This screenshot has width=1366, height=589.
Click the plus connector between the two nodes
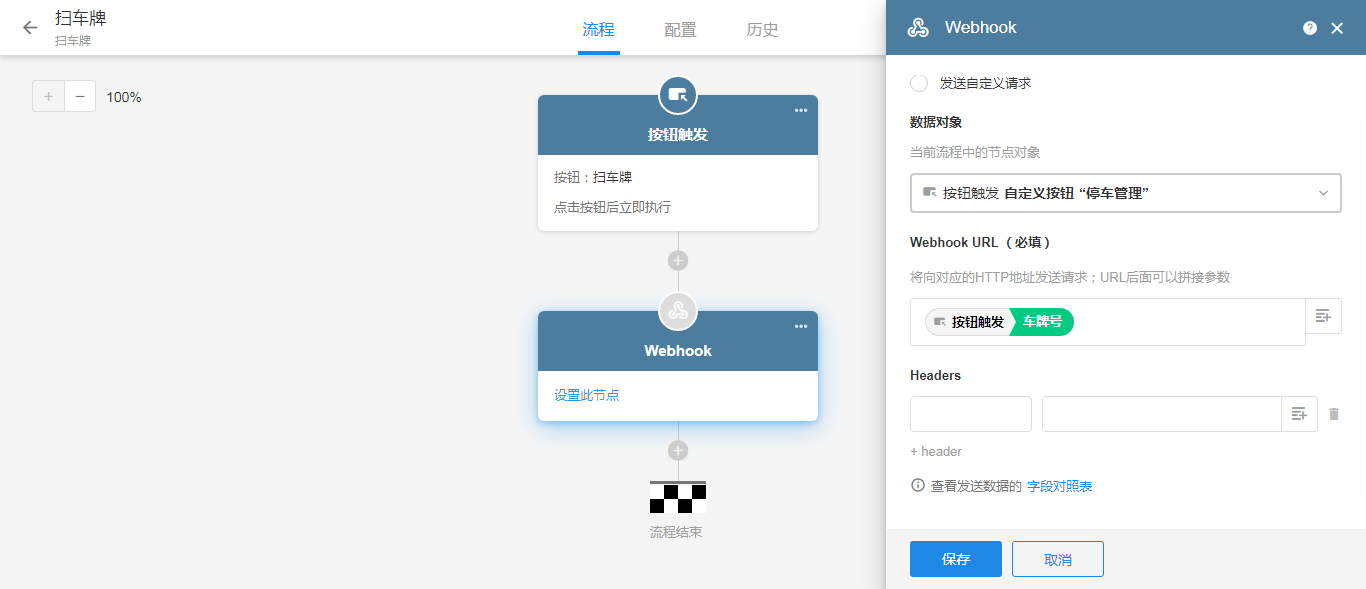pos(678,259)
